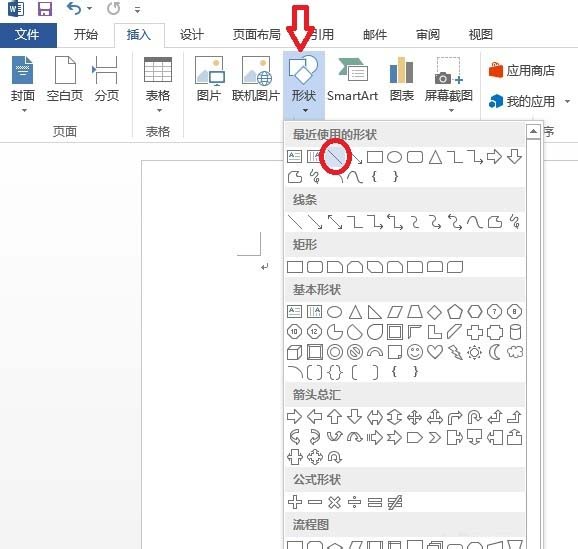Select the double-arrow line under 线条

coord(335,222)
